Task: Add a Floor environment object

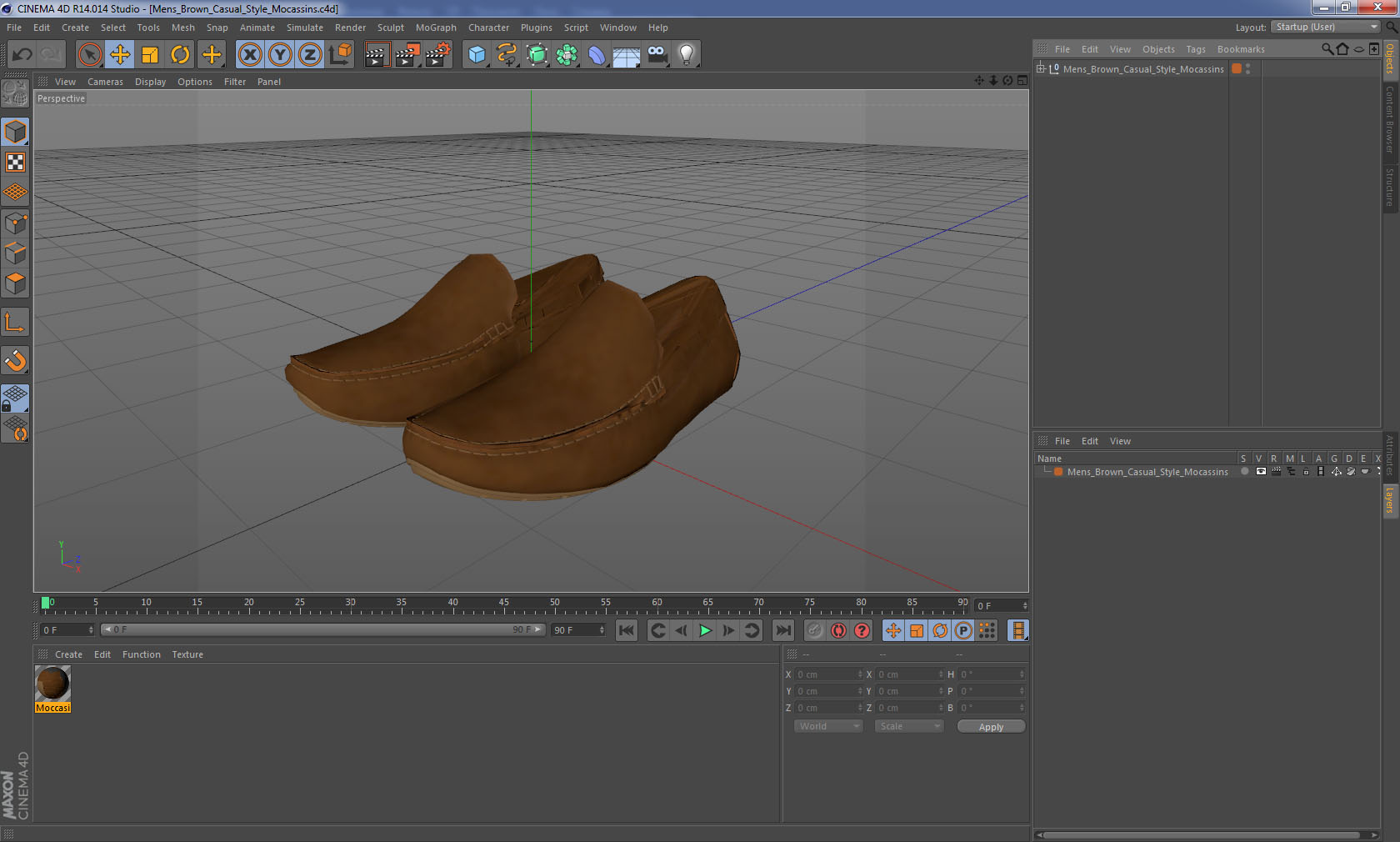Action: coord(627,55)
